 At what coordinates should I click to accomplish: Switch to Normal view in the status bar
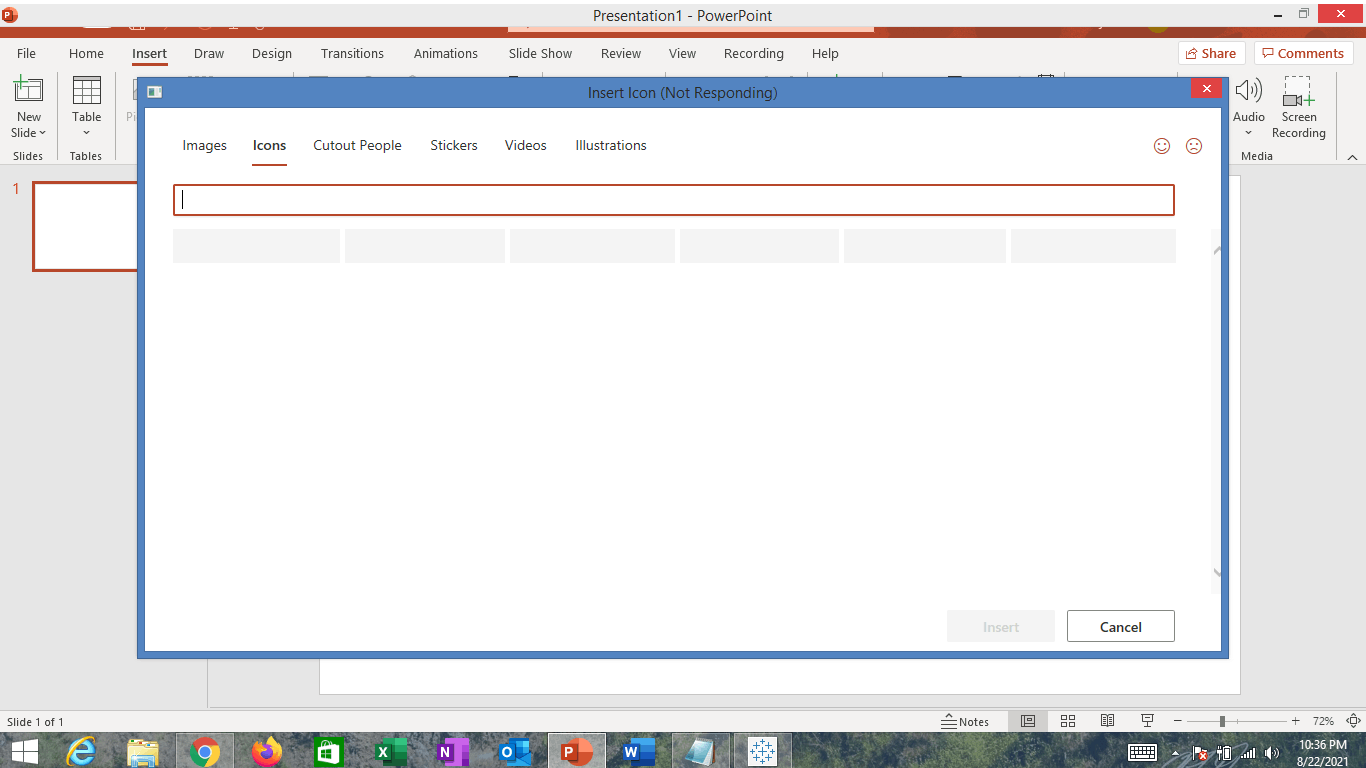[1028, 721]
